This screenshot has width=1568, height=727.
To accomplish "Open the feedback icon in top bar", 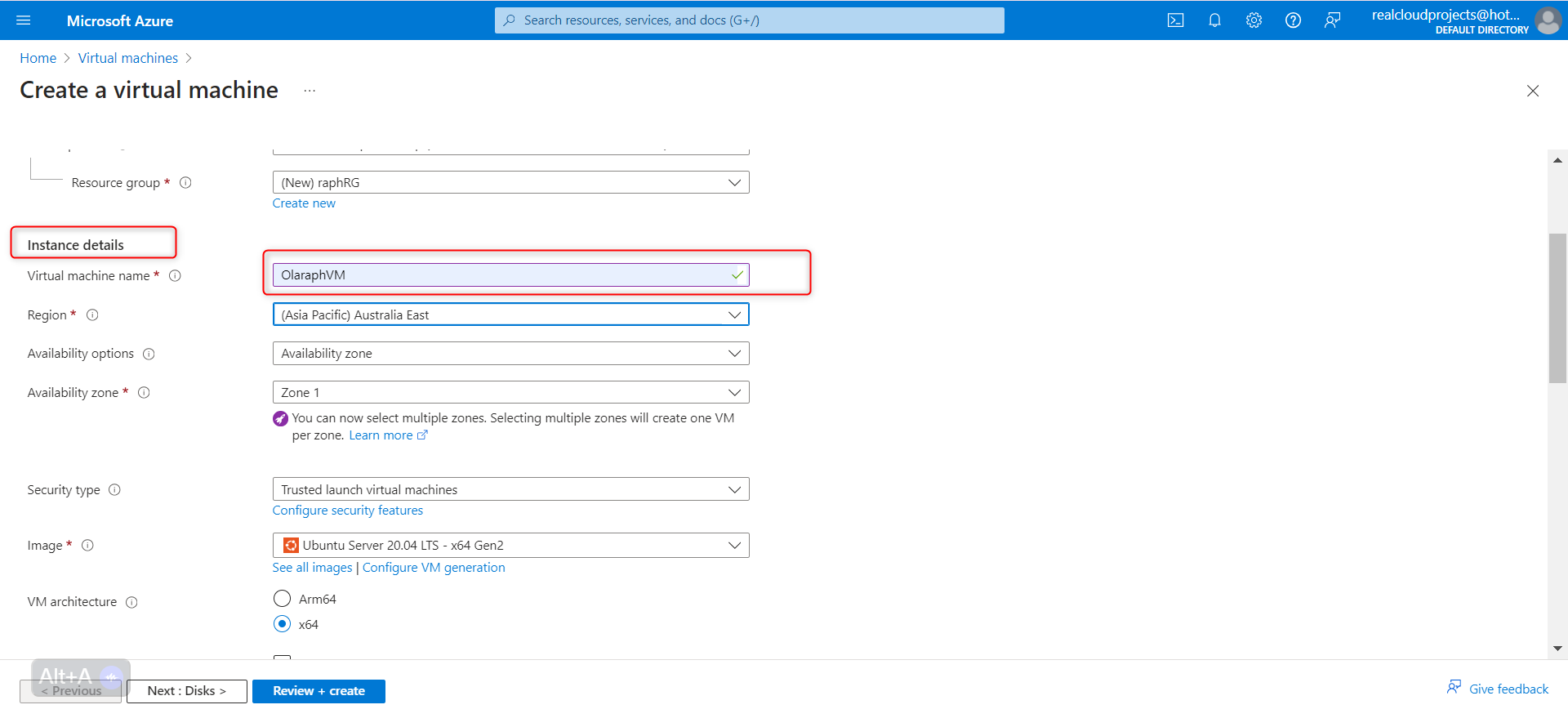I will point(1332,20).
